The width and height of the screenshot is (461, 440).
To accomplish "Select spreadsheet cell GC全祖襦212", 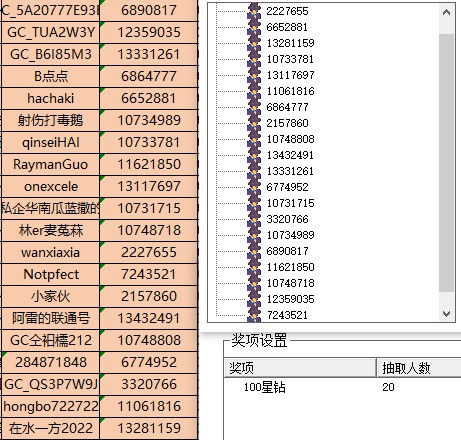I will pyautogui.click(x=51, y=340).
